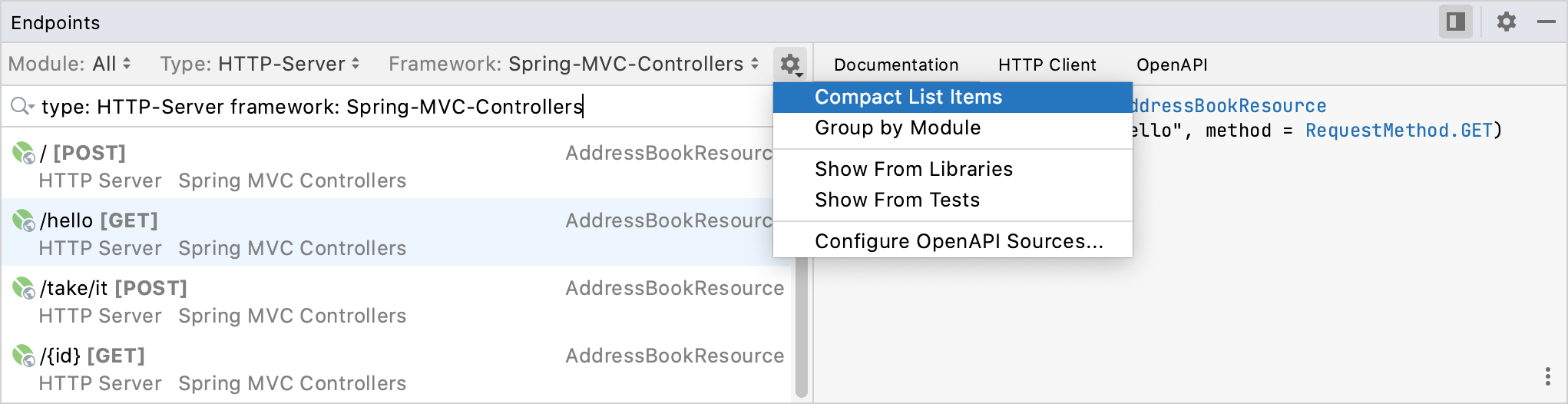Click the /take/it [POST] endpoint icon
Image resolution: width=1568 pixels, height=404 pixels.
24,289
